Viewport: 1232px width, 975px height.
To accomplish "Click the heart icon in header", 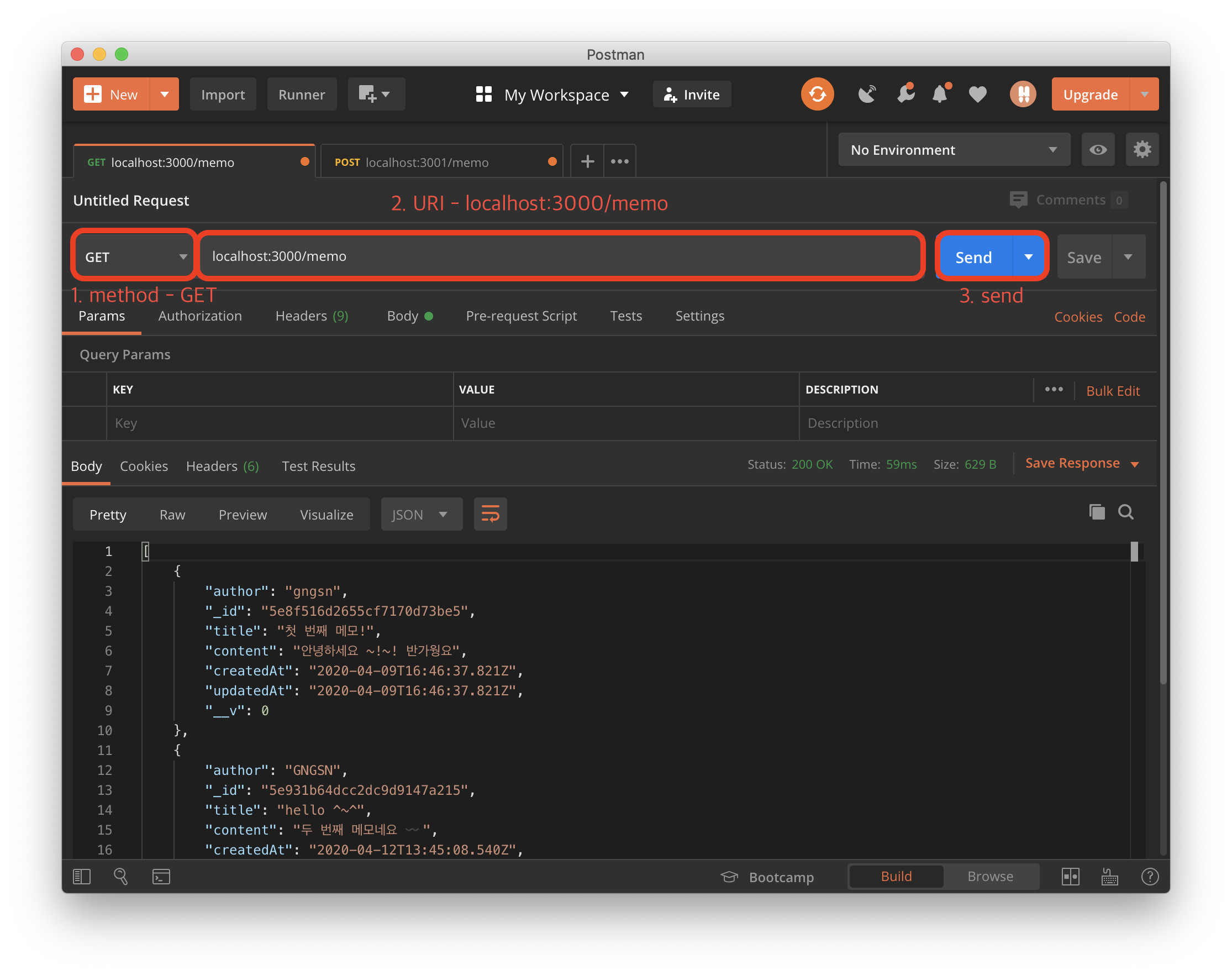I will 977,94.
